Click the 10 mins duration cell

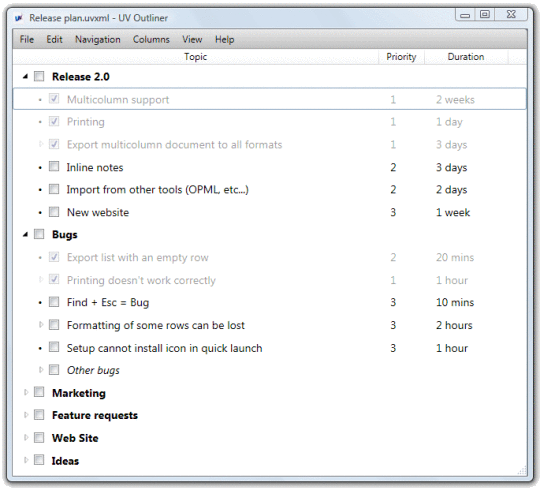click(455, 303)
